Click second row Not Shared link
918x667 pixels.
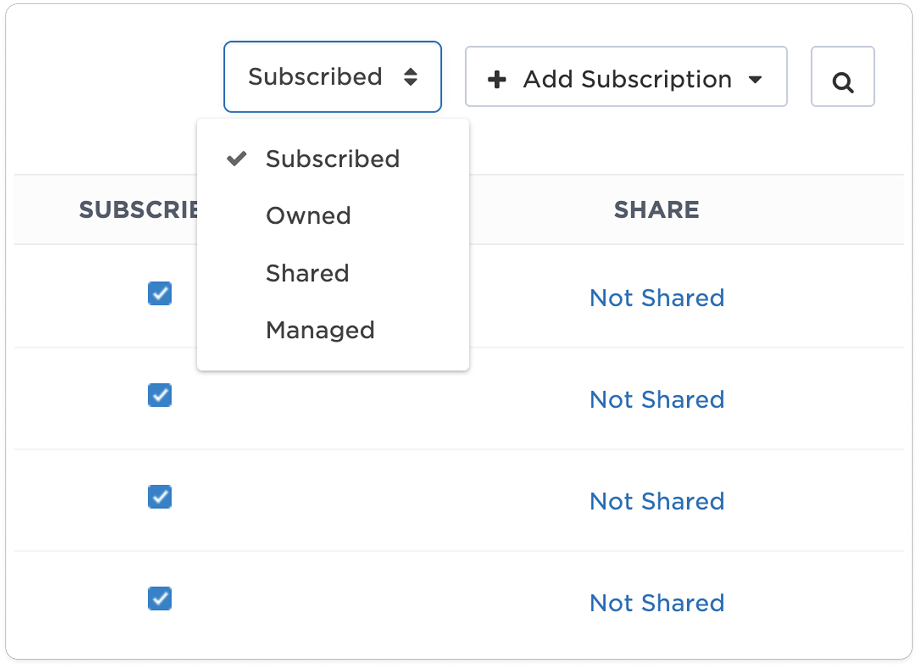point(657,400)
